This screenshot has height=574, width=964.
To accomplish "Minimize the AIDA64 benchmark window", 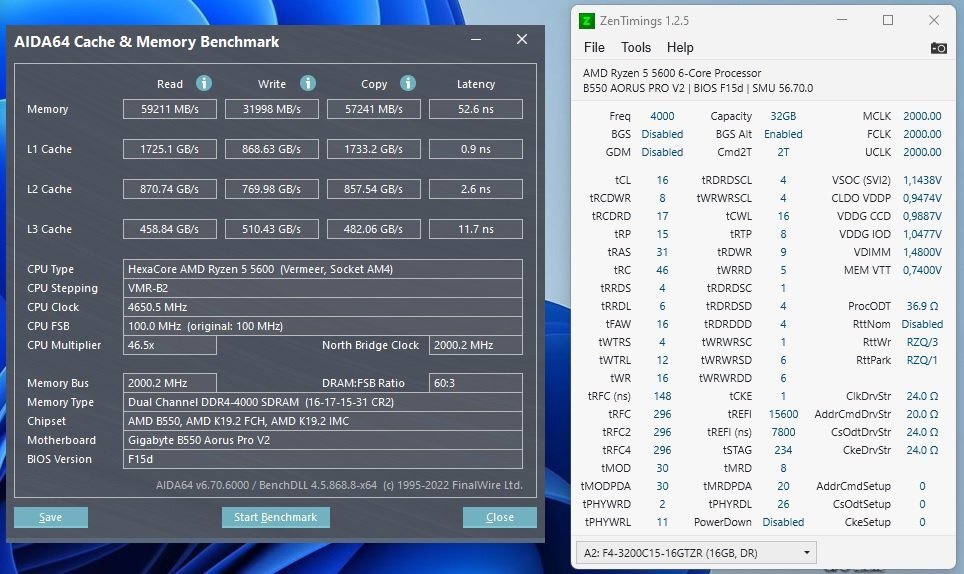I will tap(476, 39).
